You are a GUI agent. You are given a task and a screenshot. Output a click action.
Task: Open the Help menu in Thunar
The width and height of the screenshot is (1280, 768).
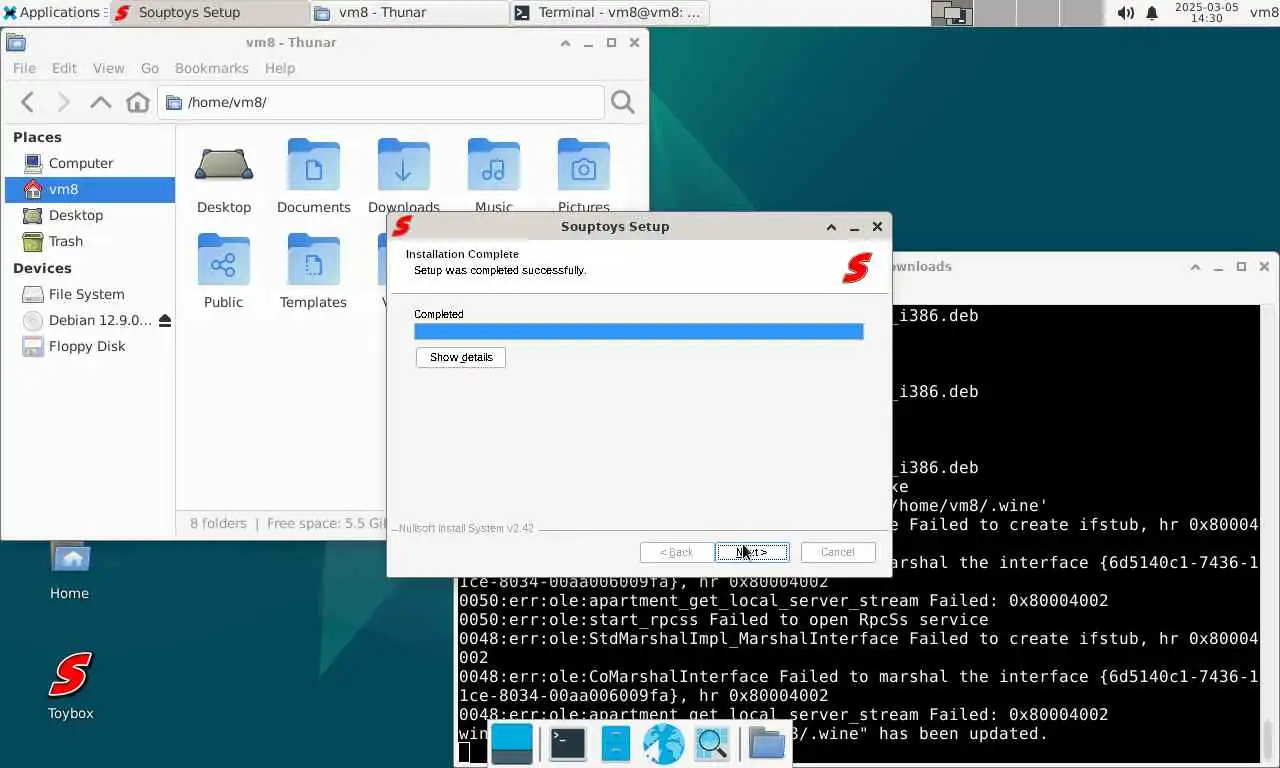(x=280, y=68)
